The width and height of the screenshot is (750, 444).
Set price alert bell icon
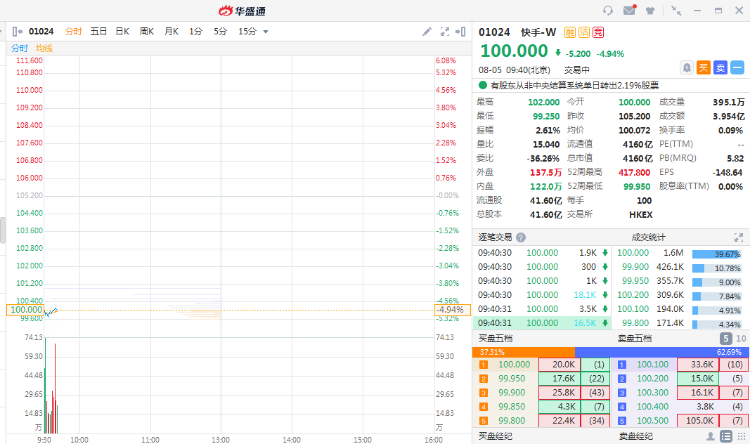tap(686, 67)
